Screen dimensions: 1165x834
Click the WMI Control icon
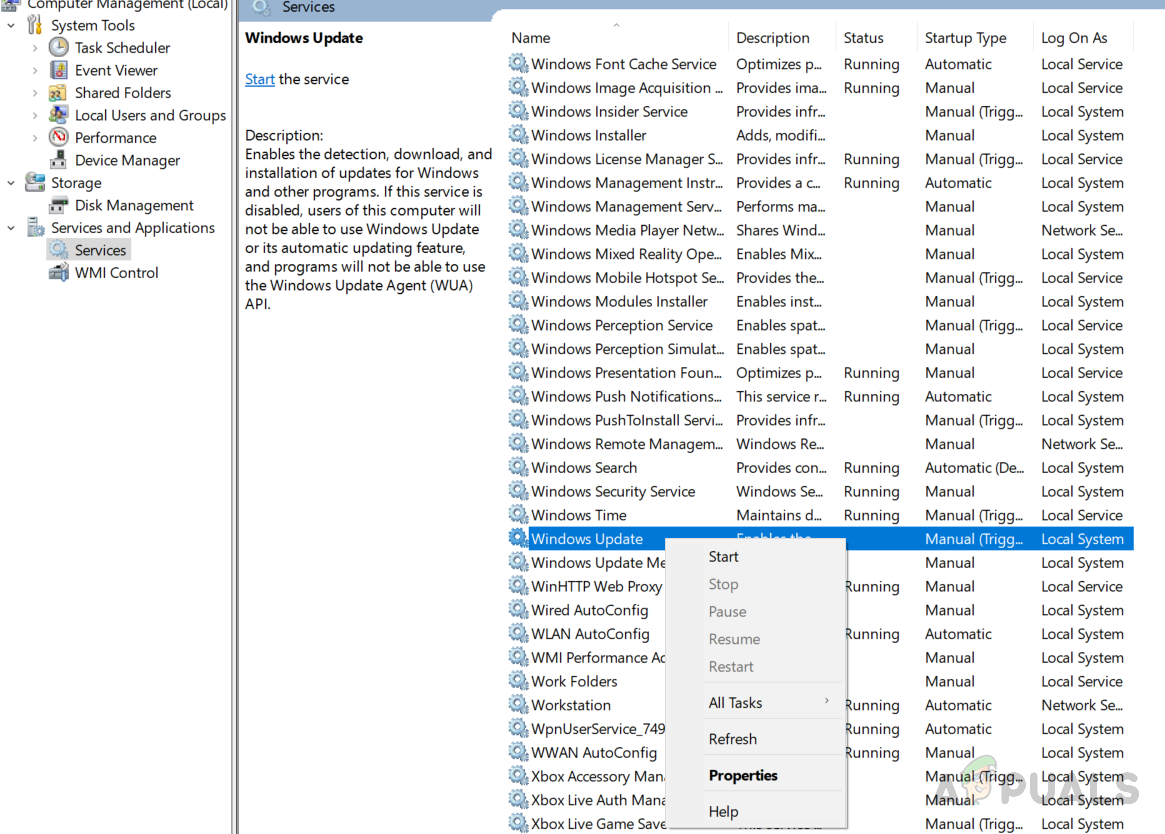pyautogui.click(x=59, y=273)
